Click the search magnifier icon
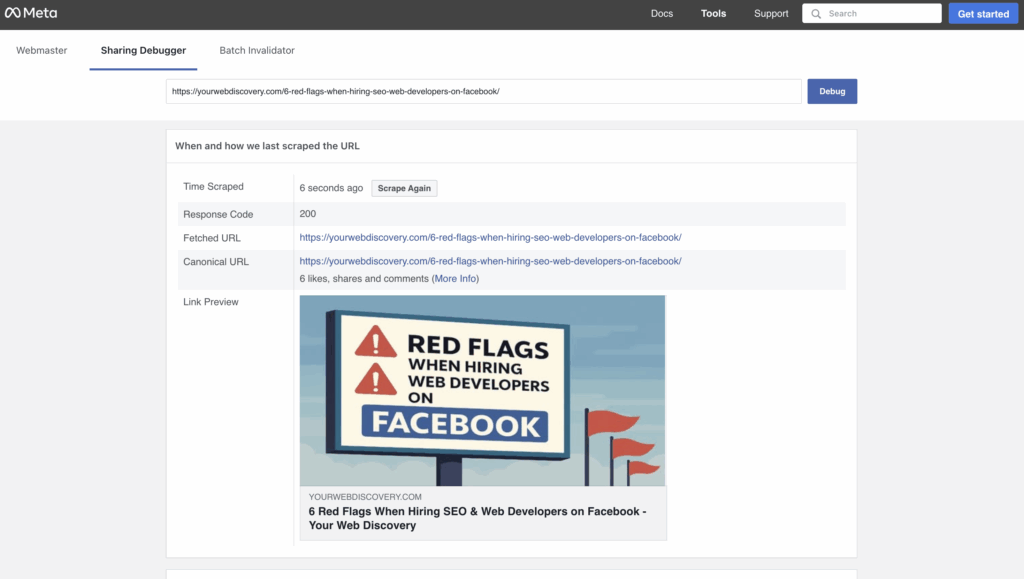This screenshot has width=1024, height=579. [x=816, y=14]
